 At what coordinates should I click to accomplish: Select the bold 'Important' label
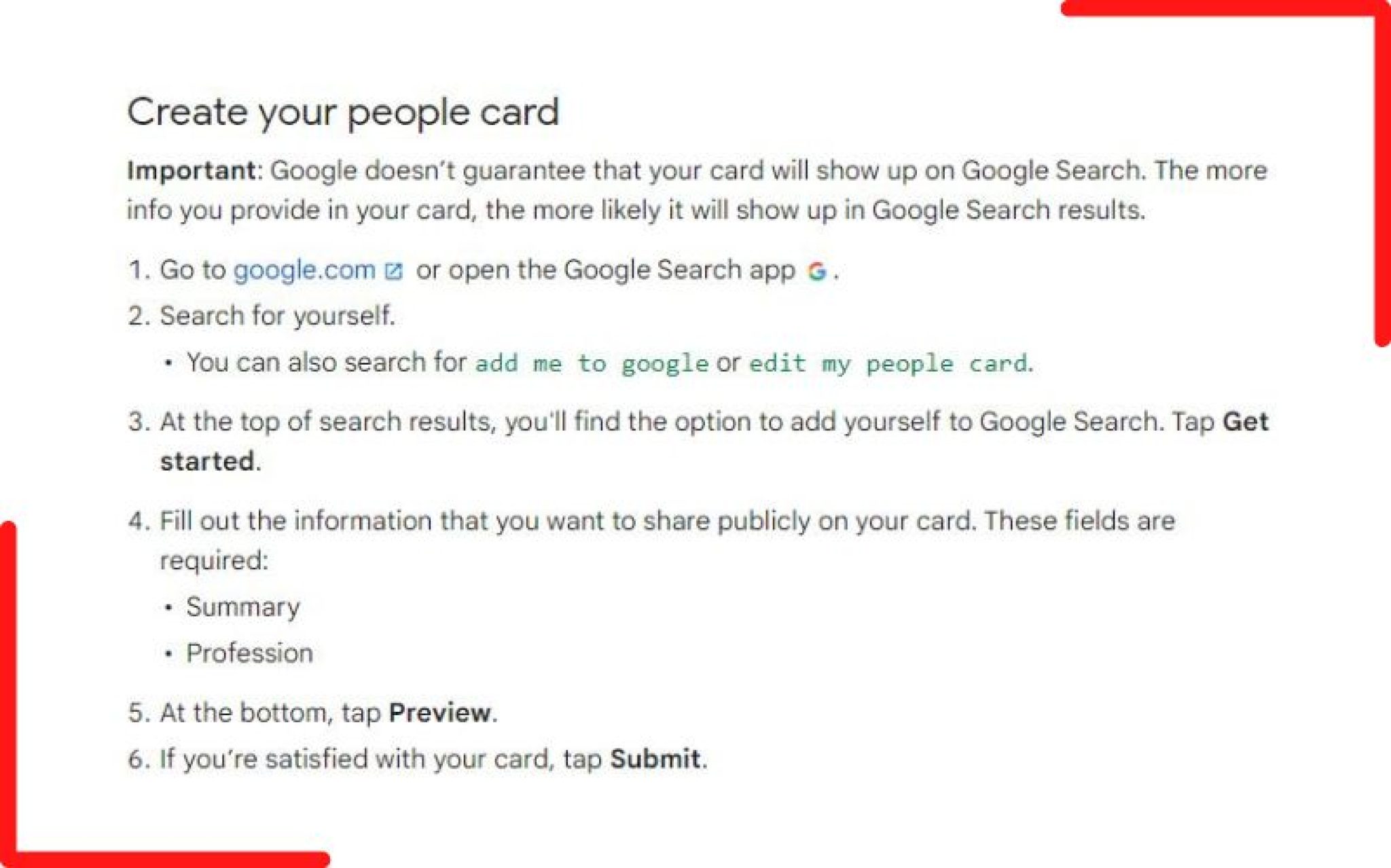coord(191,170)
